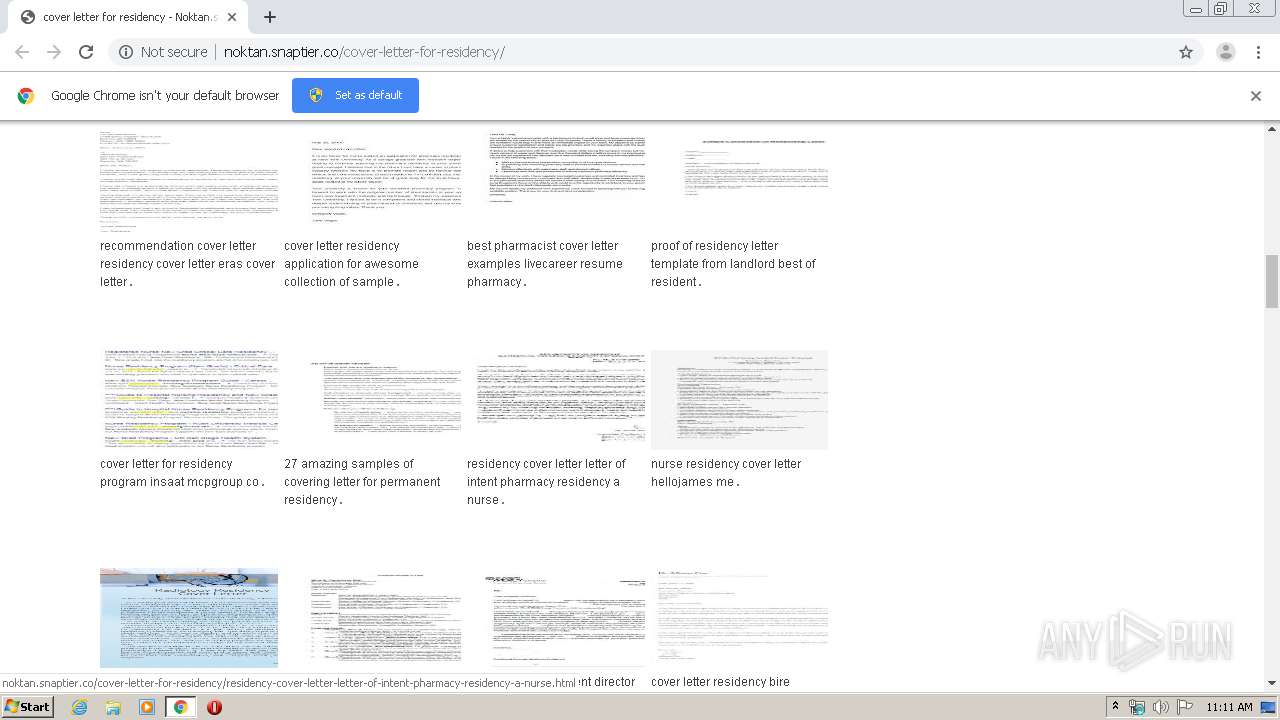Image resolution: width=1280 pixels, height=720 pixels.
Task: Bookmark this page with star icon
Action: click(1186, 52)
